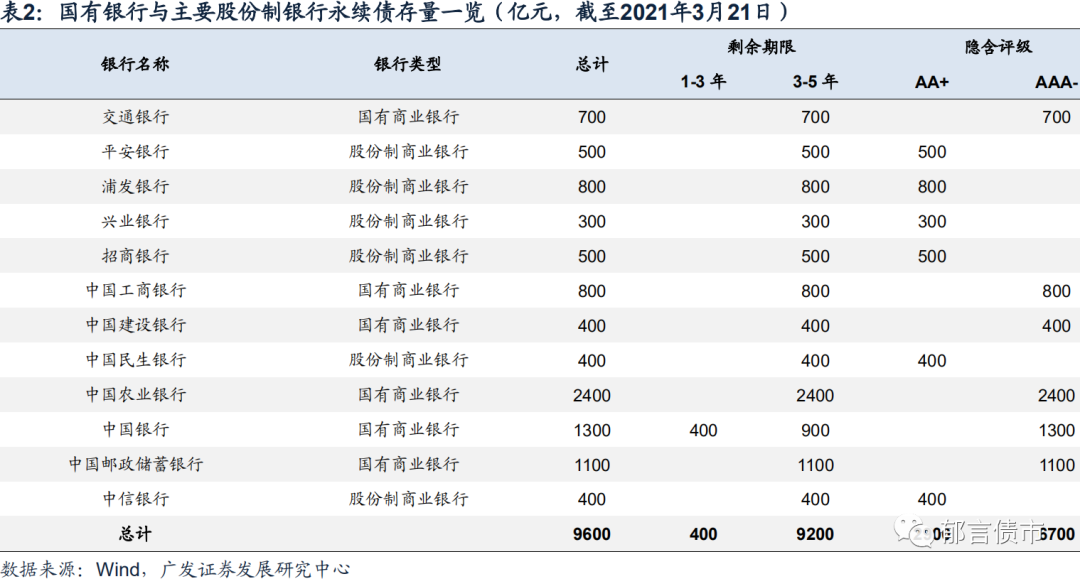
Task: Select the 中国民生银行 bank name
Action: (135, 360)
